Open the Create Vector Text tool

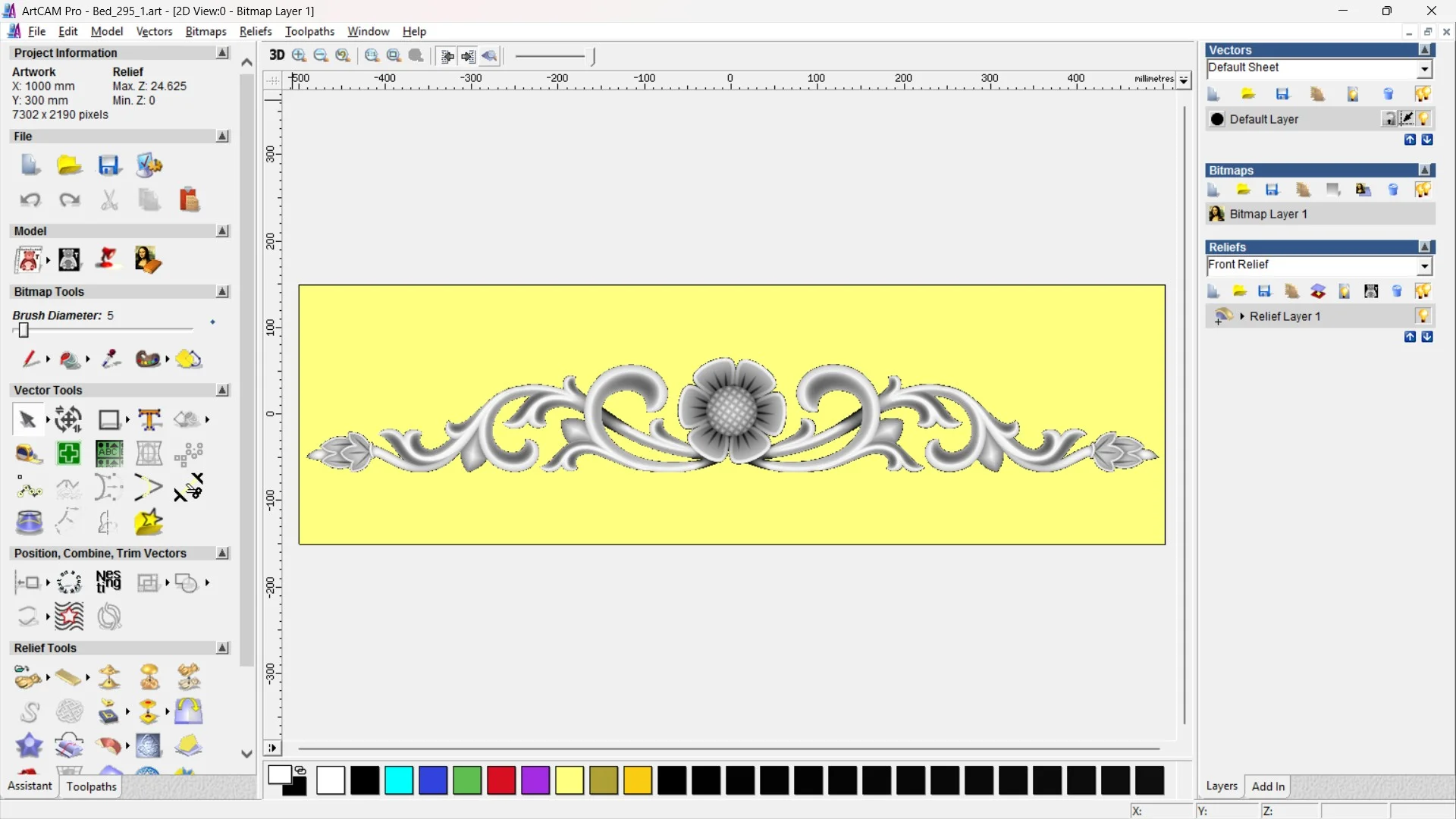click(x=149, y=419)
